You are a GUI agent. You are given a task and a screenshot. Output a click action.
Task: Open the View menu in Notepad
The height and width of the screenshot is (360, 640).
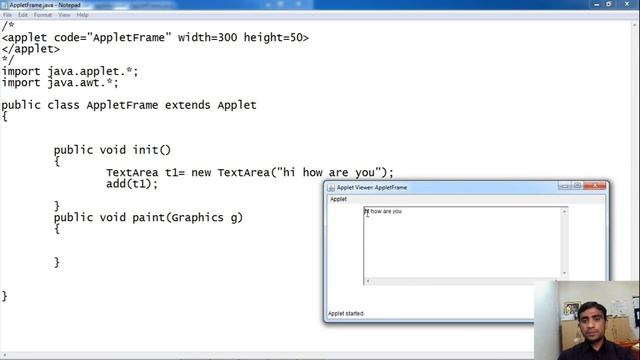click(x=64, y=15)
